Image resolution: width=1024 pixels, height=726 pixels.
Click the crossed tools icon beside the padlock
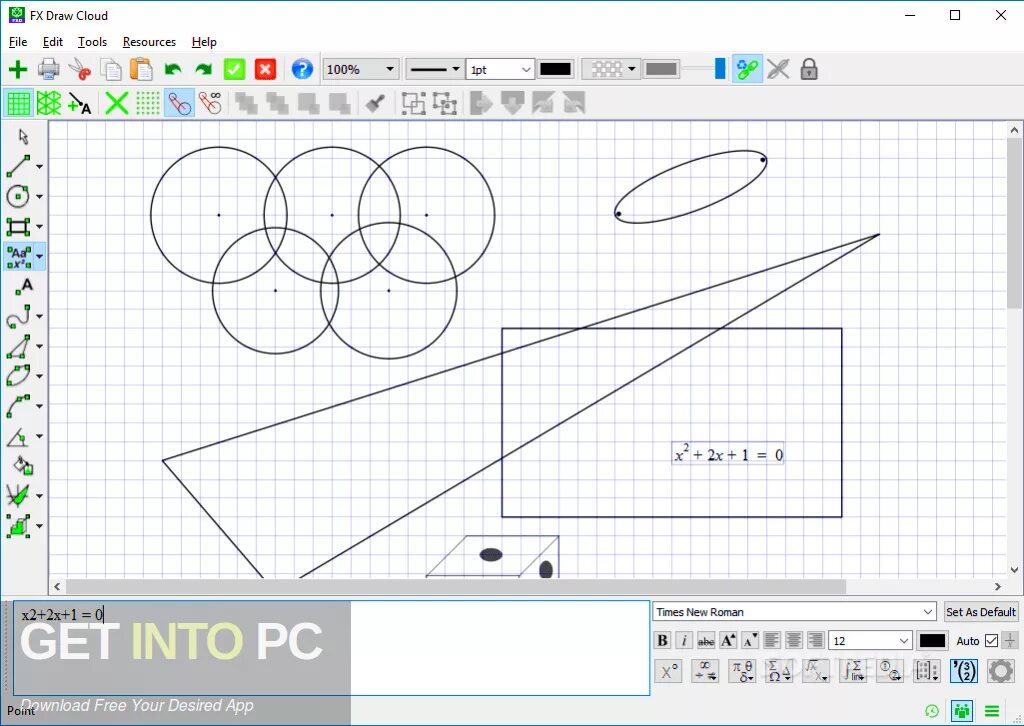point(778,69)
